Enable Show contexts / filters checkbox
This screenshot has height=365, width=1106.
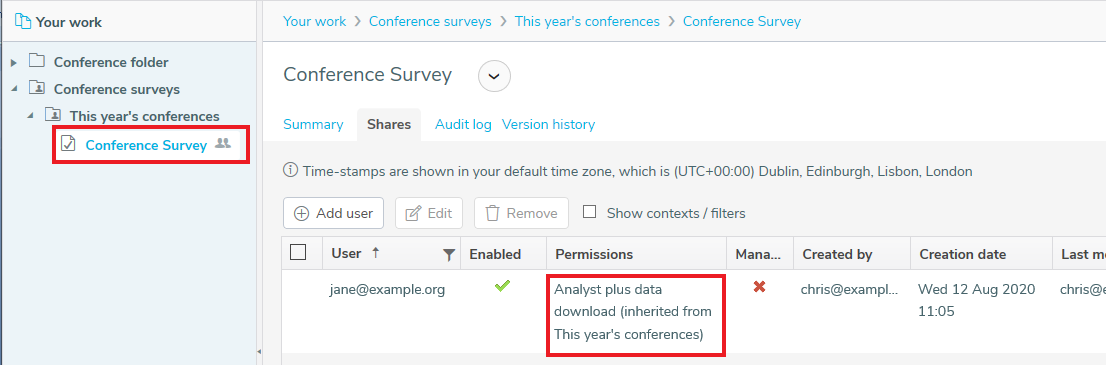pos(590,212)
